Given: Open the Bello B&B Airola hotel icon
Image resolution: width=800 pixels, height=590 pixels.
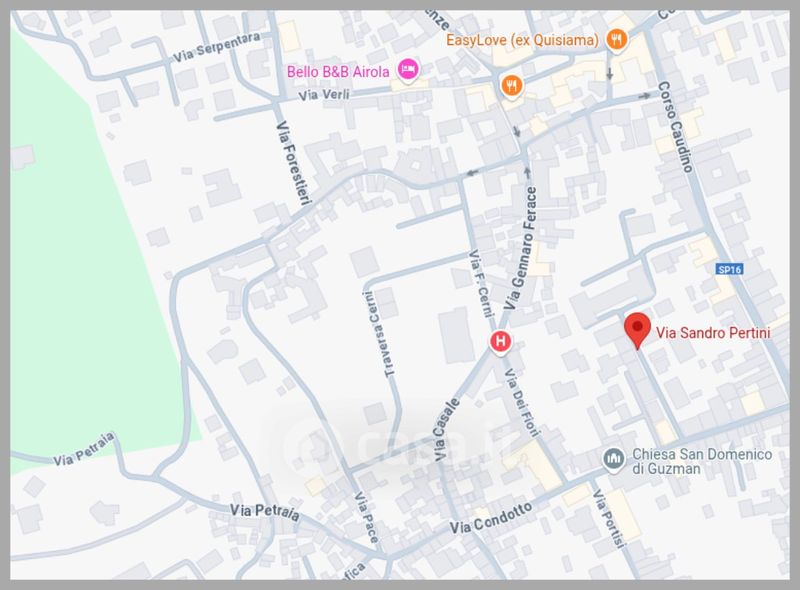Looking at the screenshot, I should pyautogui.click(x=408, y=69).
